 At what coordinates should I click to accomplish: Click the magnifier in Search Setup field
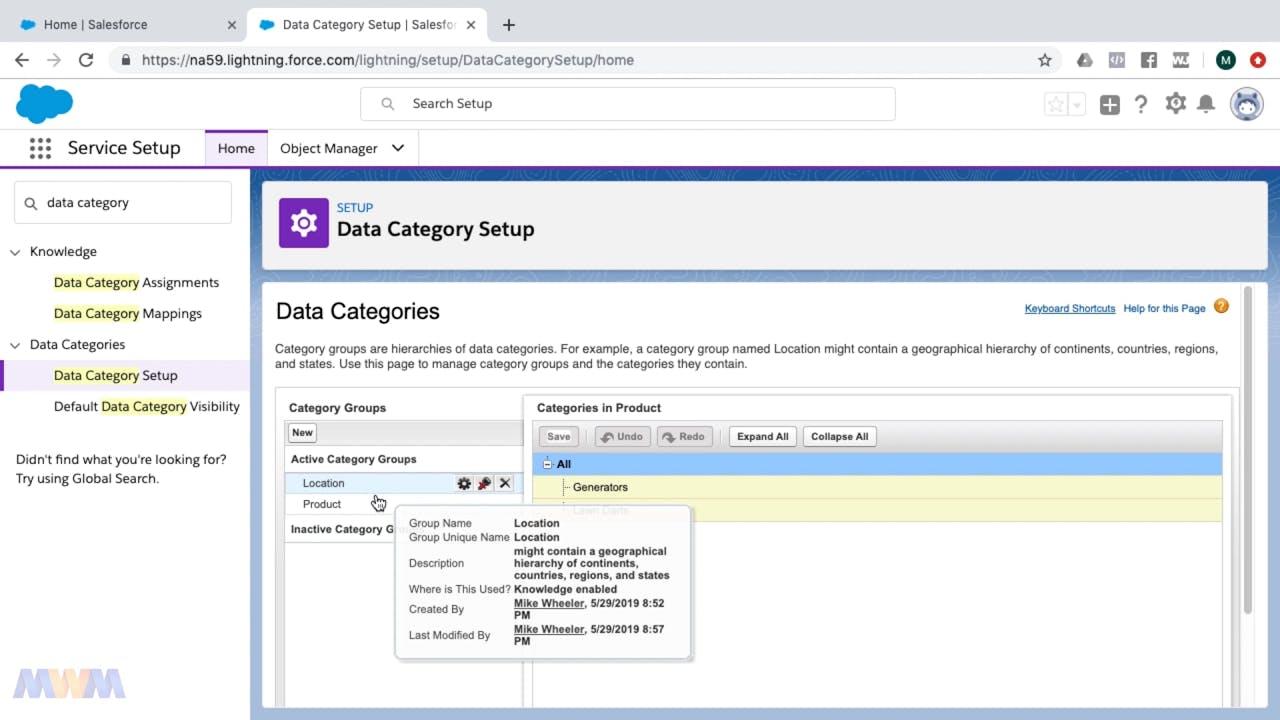point(388,104)
